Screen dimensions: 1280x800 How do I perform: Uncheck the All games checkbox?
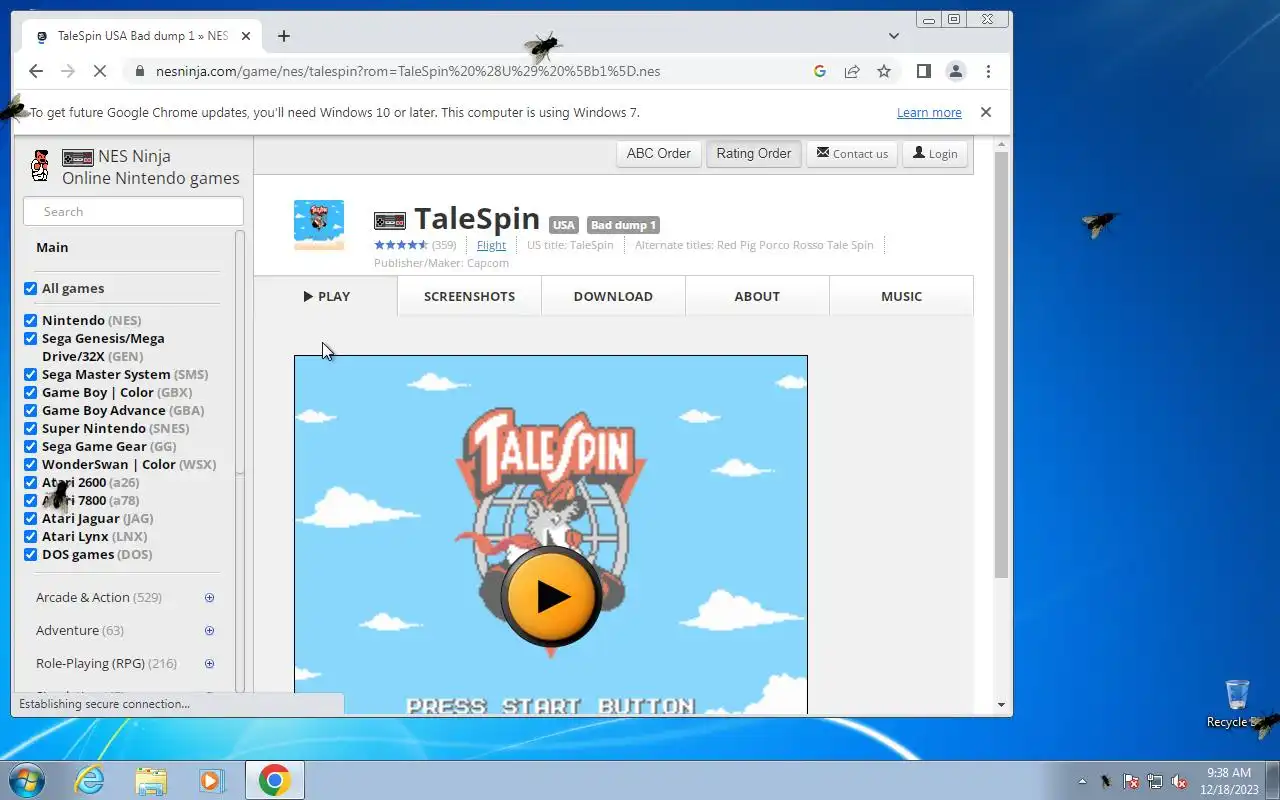click(x=30, y=288)
